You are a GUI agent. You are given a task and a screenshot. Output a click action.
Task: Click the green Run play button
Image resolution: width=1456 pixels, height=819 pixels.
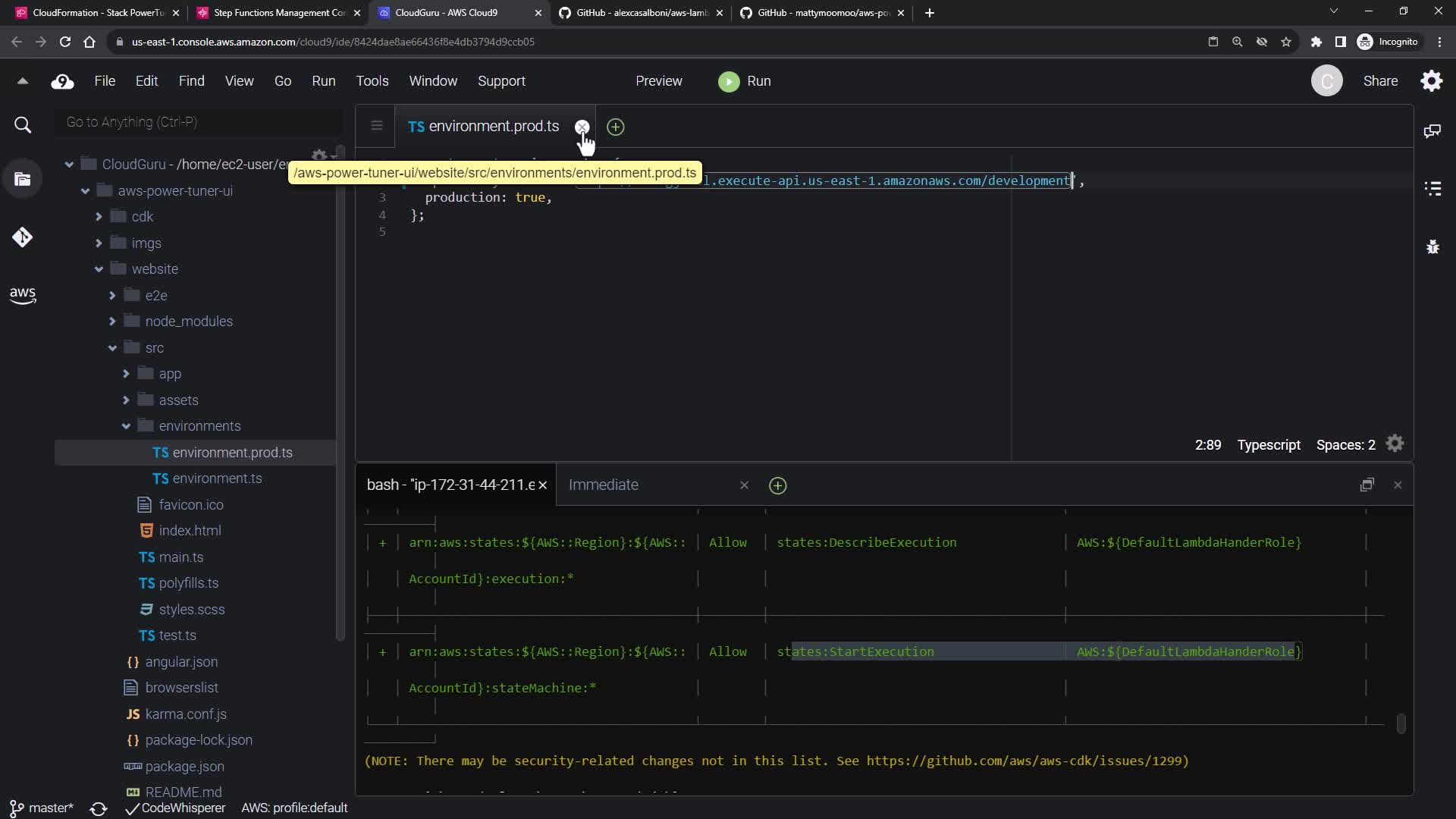(x=729, y=81)
